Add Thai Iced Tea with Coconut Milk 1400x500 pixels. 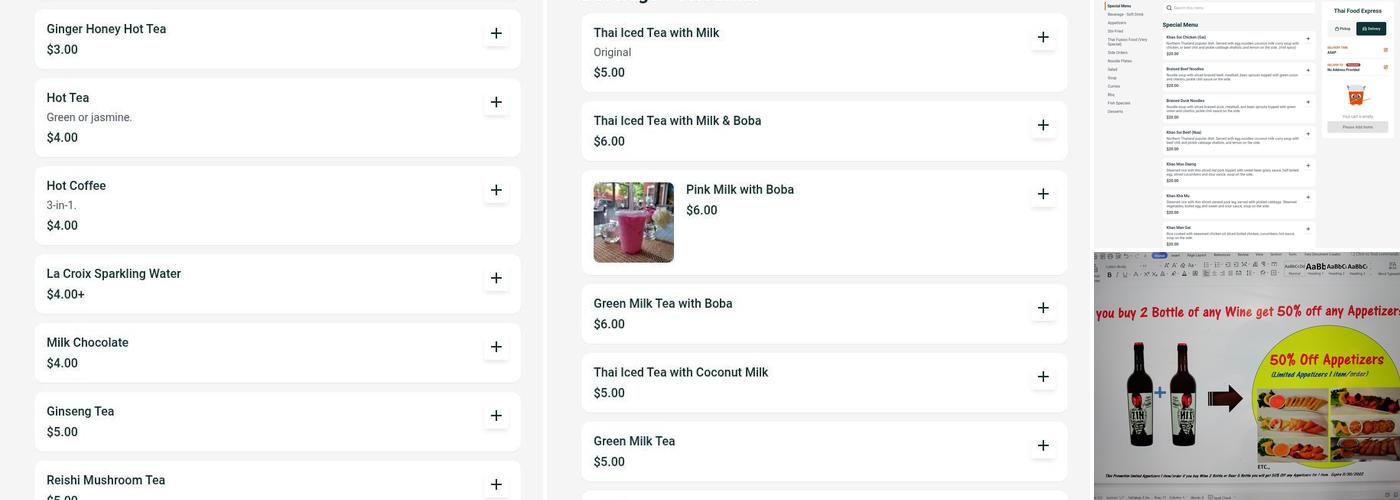tap(1043, 377)
